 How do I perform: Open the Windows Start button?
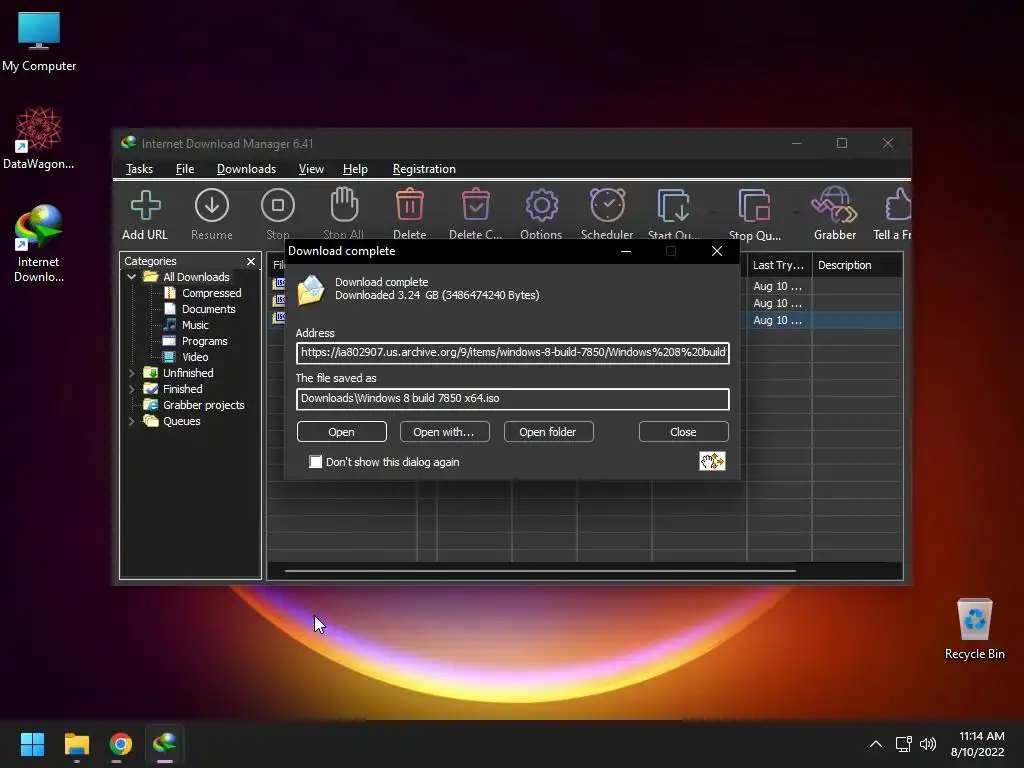coord(32,744)
